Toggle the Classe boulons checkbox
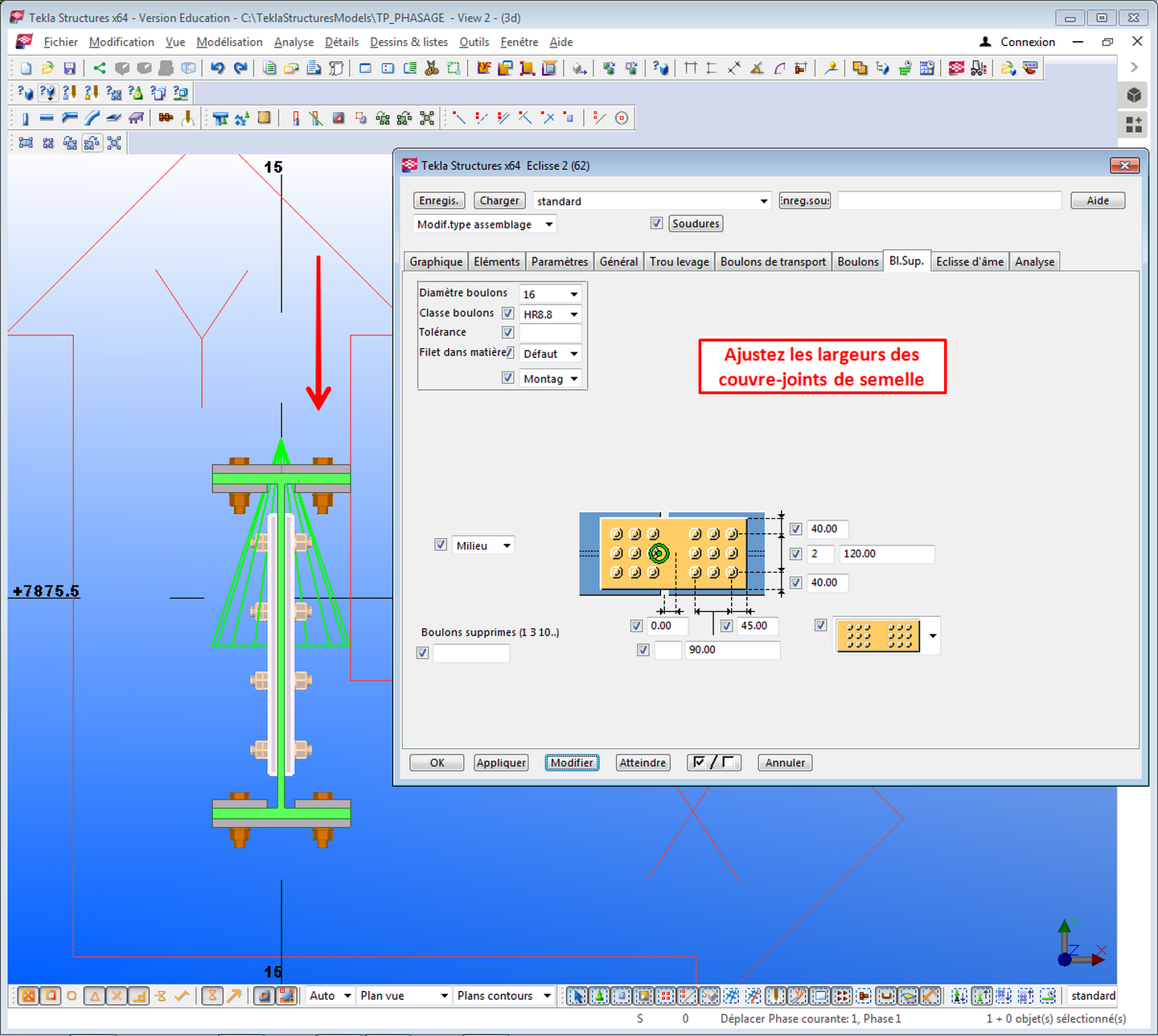 point(507,314)
